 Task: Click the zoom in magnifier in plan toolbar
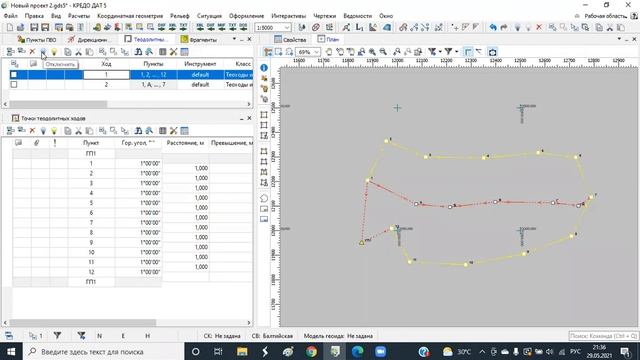[372, 52]
